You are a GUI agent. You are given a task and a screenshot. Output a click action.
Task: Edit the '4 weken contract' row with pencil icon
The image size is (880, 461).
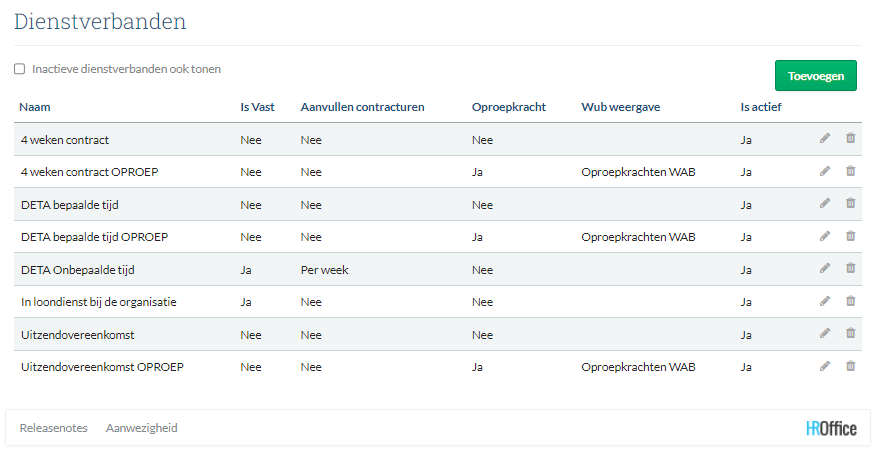tap(825, 139)
